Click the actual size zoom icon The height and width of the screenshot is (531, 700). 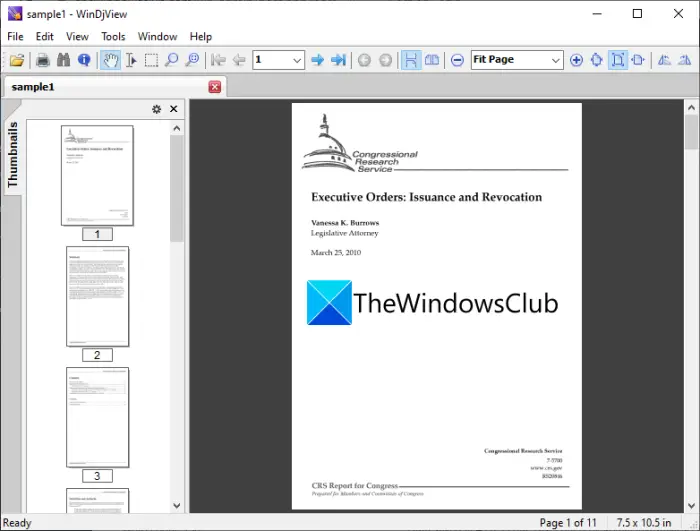click(597, 60)
